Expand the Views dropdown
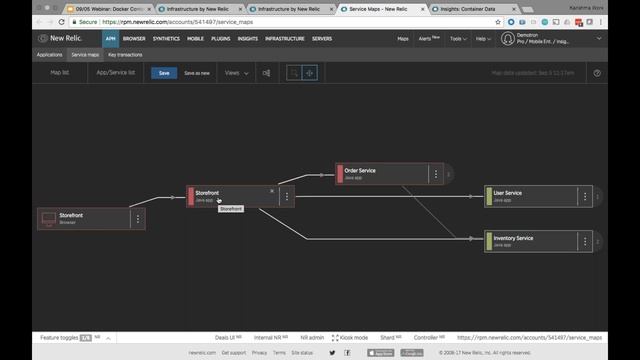 [236, 73]
